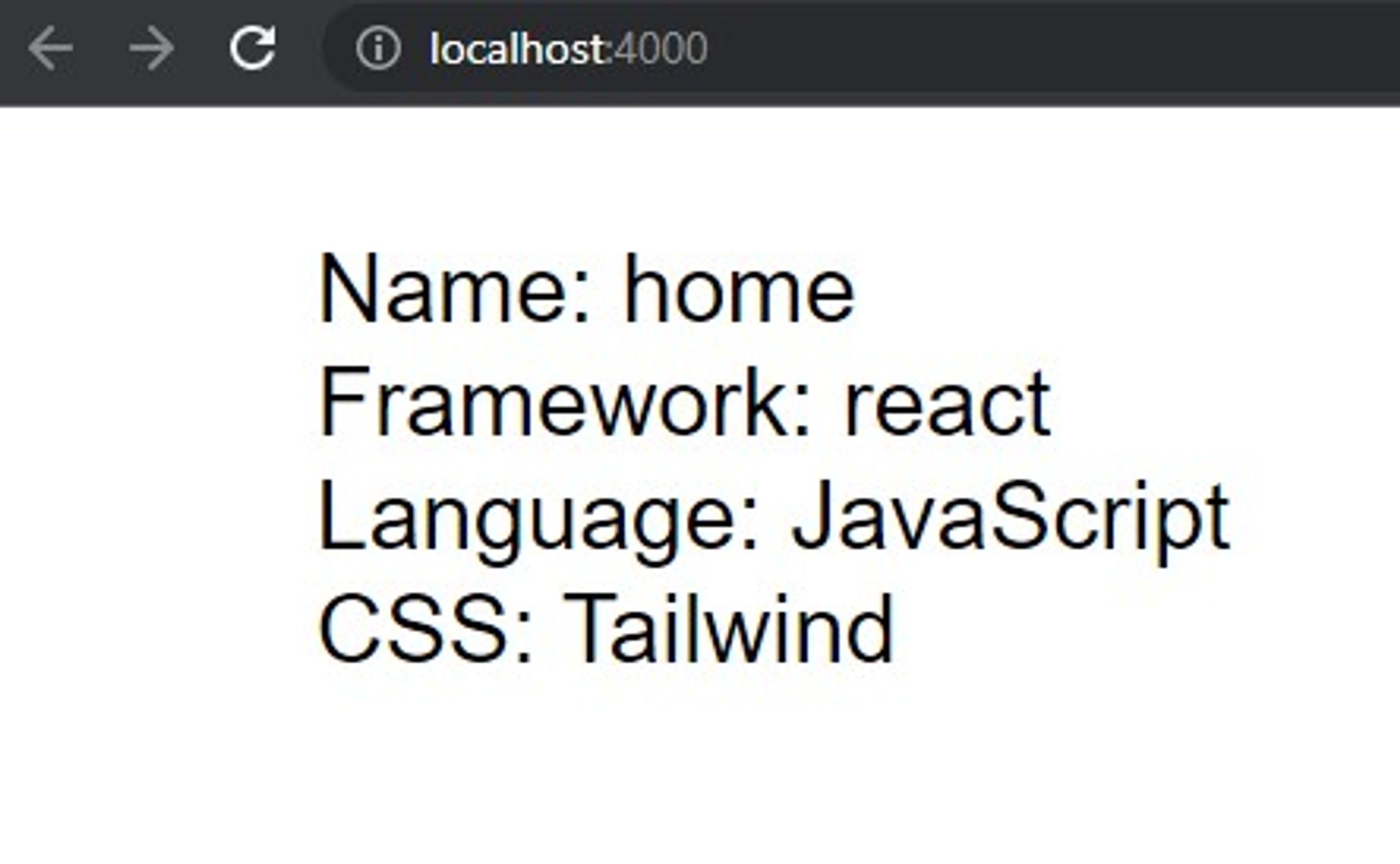Reload the page with the refresh icon
The width and height of the screenshot is (1400, 864).
tap(253, 48)
